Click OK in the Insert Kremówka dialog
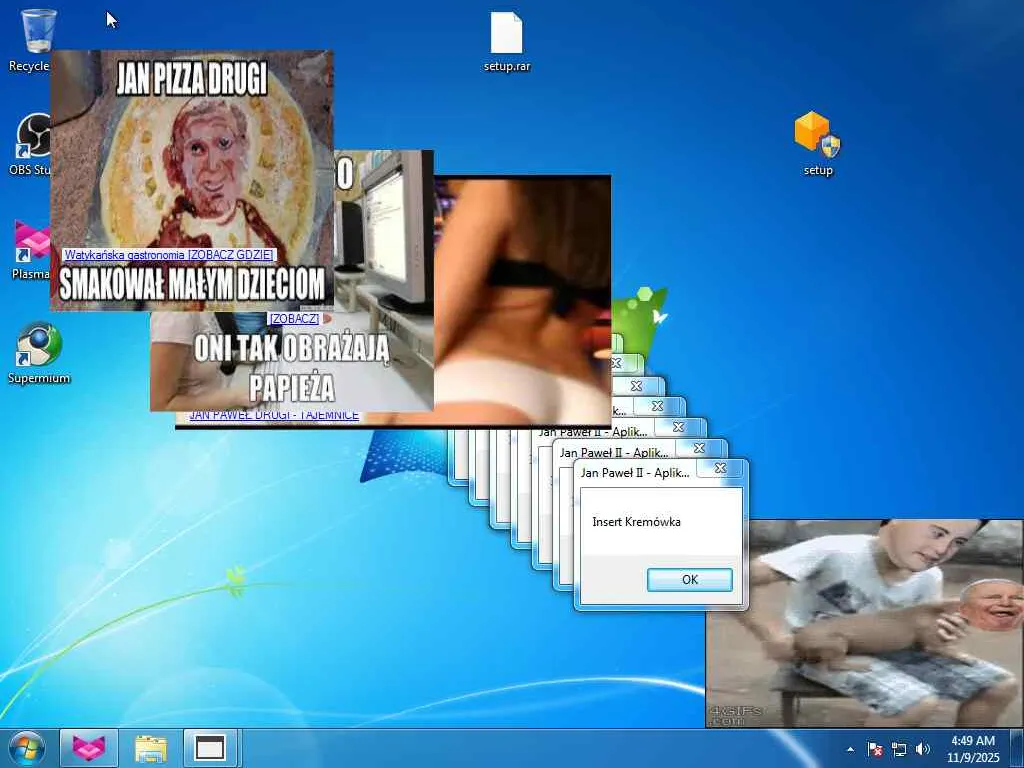Viewport: 1024px width, 768px height. click(690, 579)
